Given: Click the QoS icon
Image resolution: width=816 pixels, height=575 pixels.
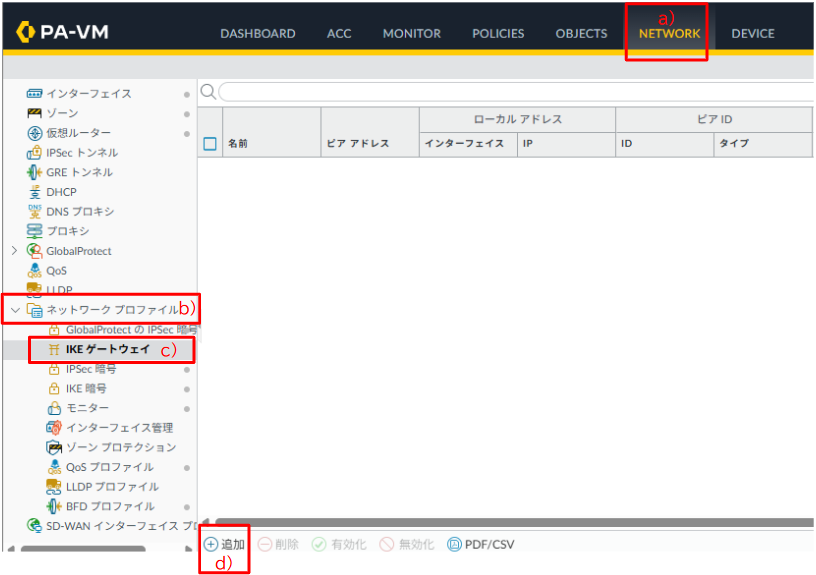Looking at the screenshot, I should click(x=34, y=271).
